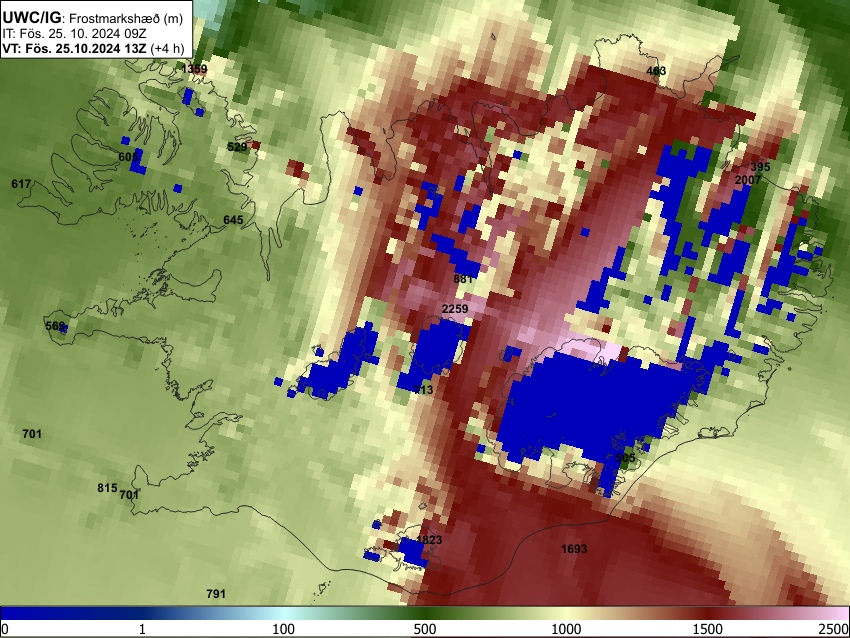Click the 815 value label
This screenshot has width=850, height=638.
pyautogui.click(x=107, y=488)
